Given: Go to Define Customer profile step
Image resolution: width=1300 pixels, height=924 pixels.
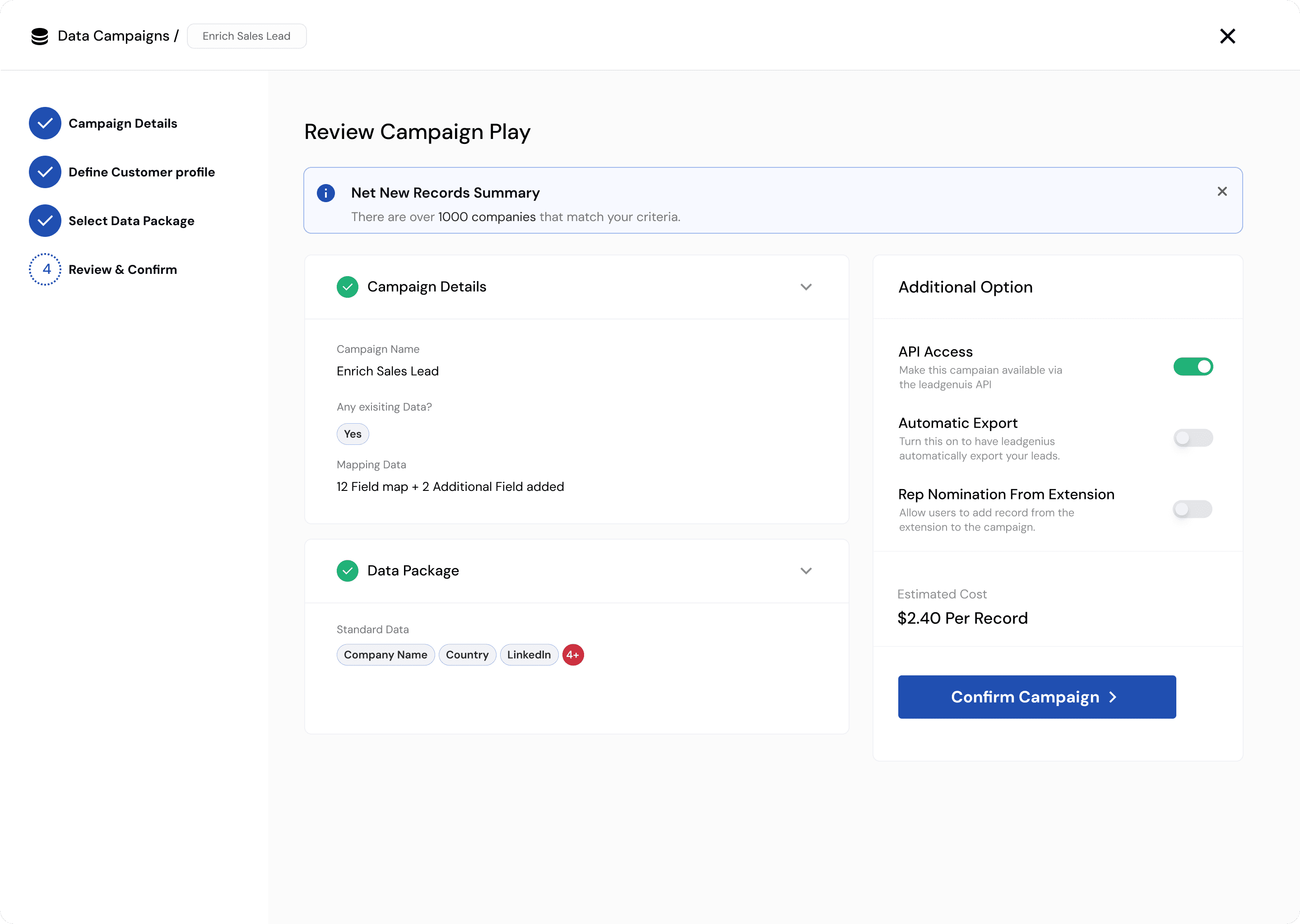Looking at the screenshot, I should point(142,172).
